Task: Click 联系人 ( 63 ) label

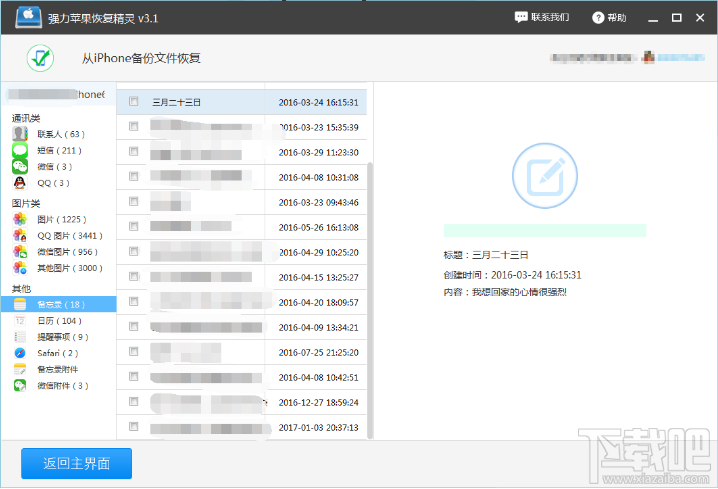Action: pyautogui.click(x=61, y=134)
